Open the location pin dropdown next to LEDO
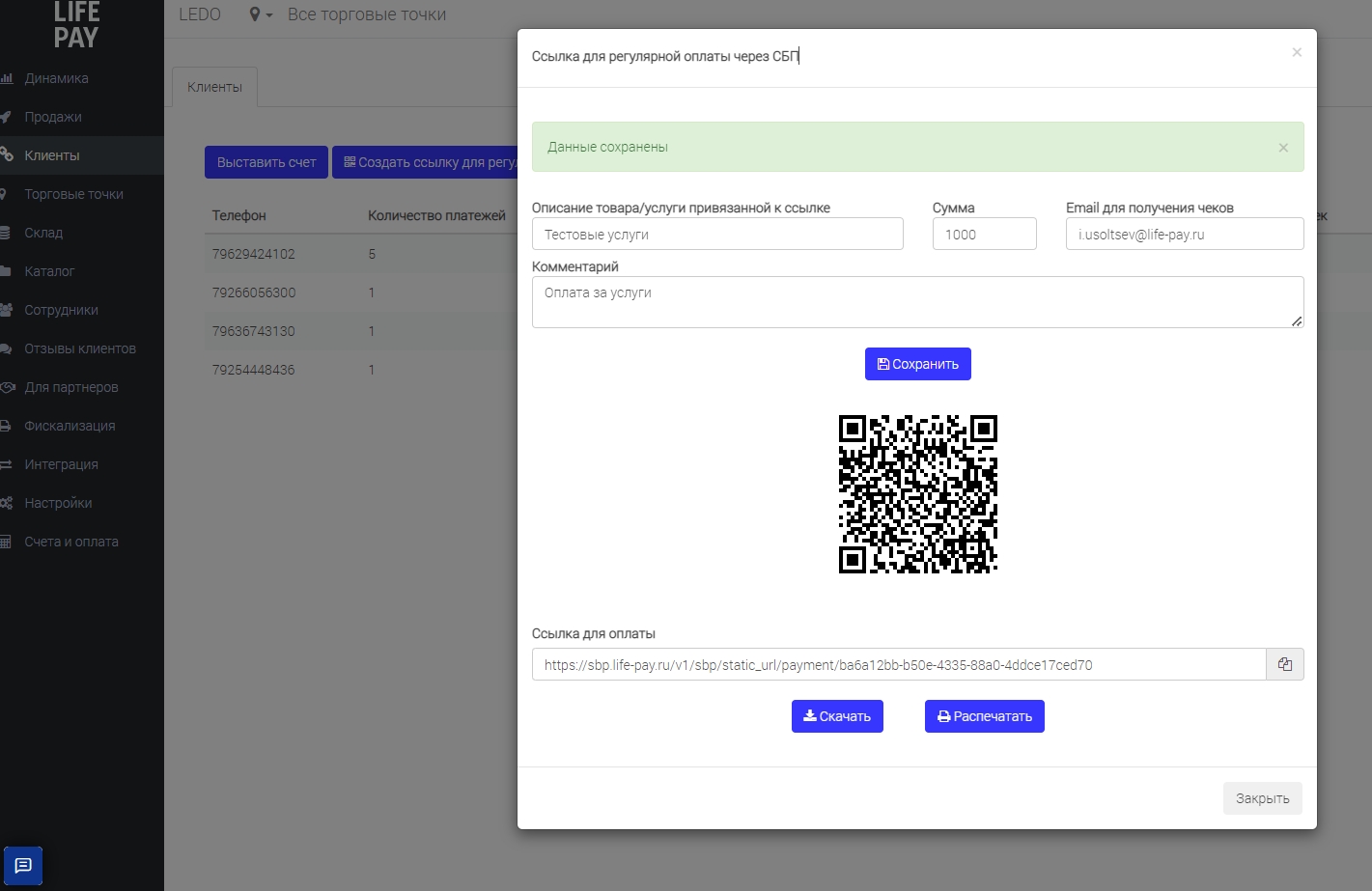Viewport: 1372px width, 891px height. click(x=261, y=14)
